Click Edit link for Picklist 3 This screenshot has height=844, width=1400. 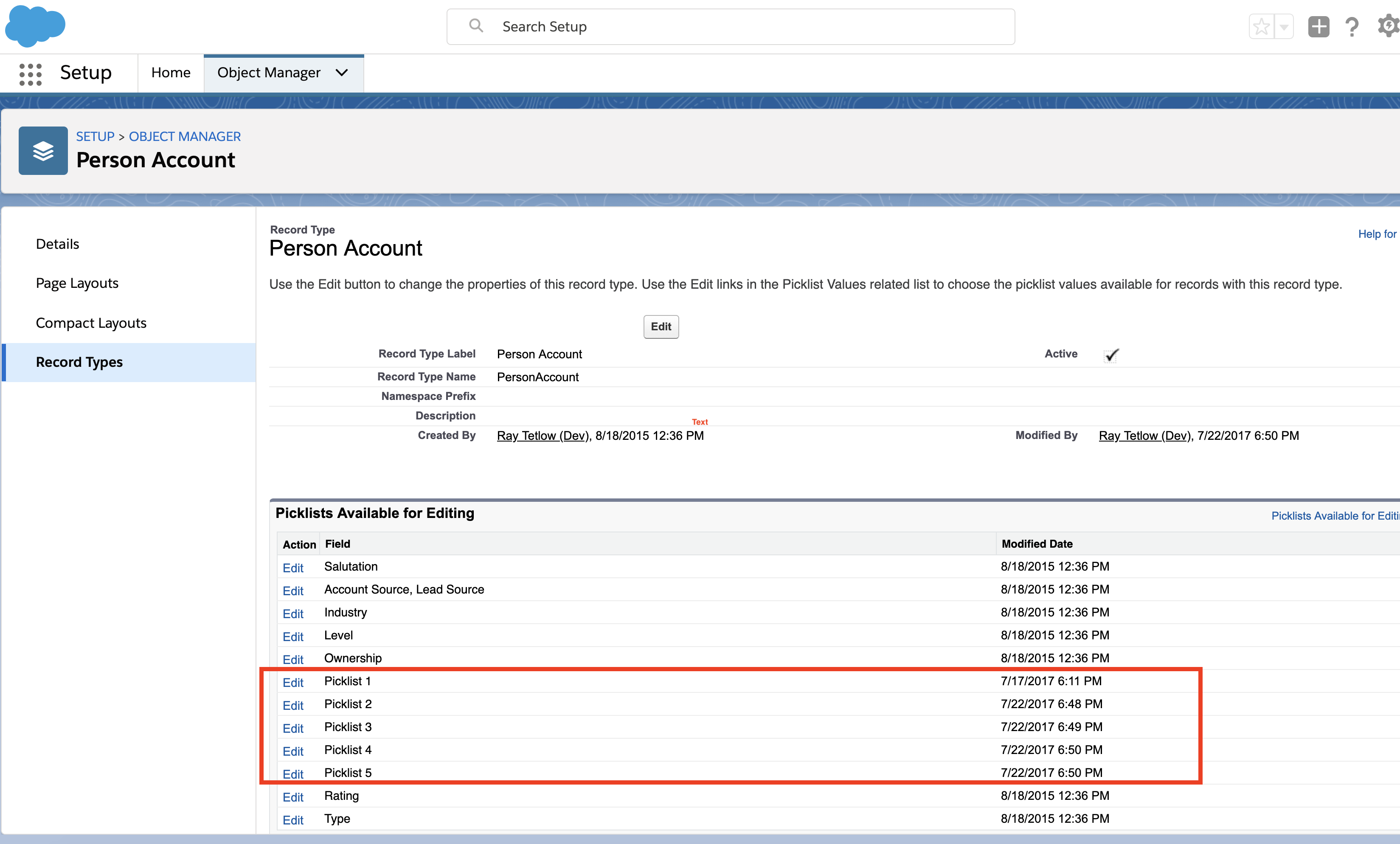tap(292, 728)
